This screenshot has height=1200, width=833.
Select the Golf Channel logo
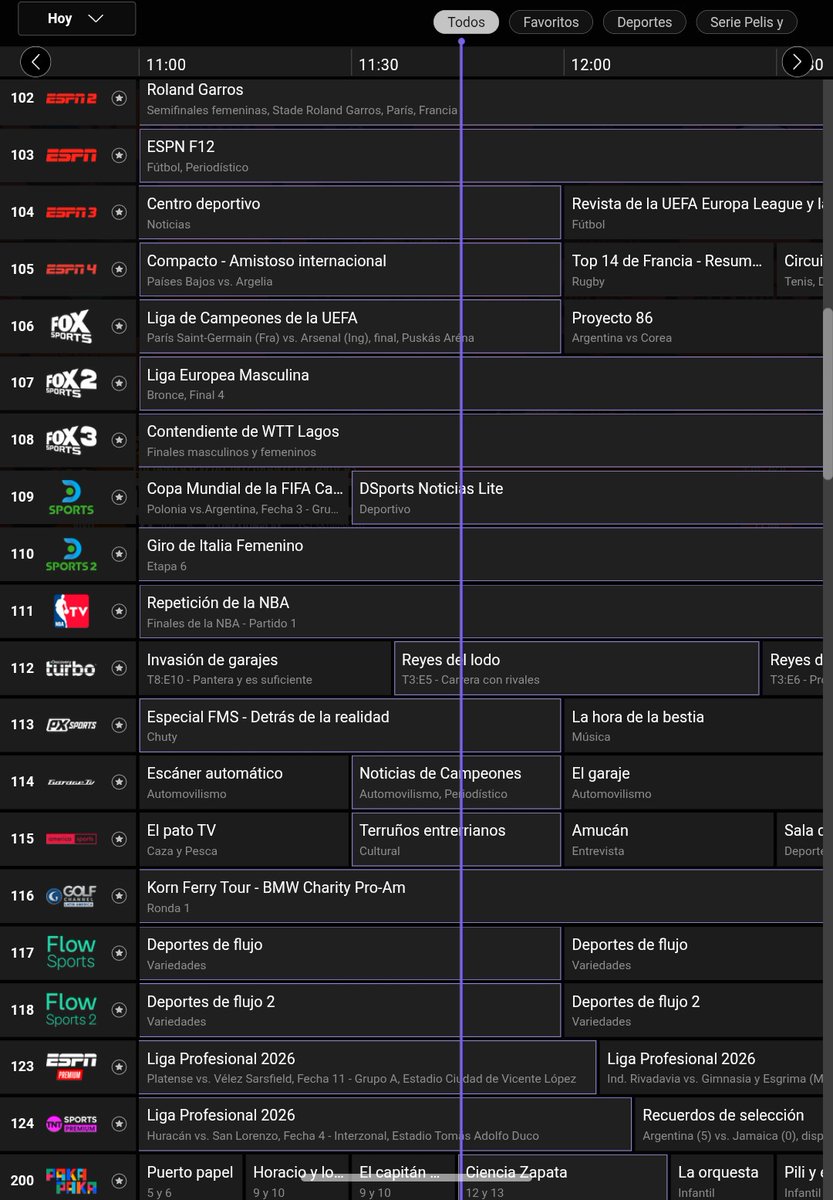(x=71, y=896)
